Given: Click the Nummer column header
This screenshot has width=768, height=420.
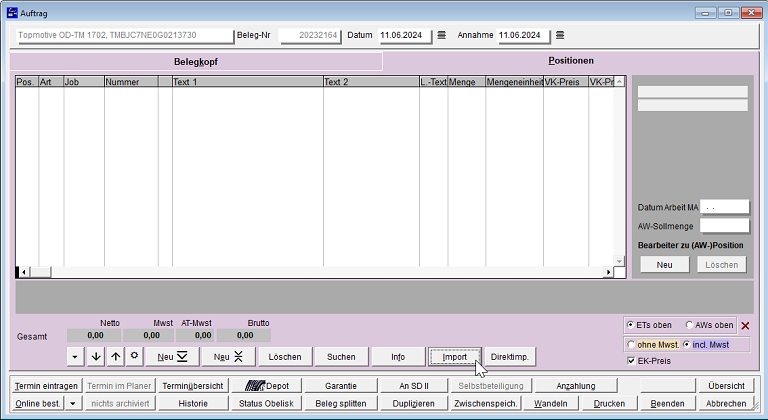Looking at the screenshot, I should [x=131, y=82].
